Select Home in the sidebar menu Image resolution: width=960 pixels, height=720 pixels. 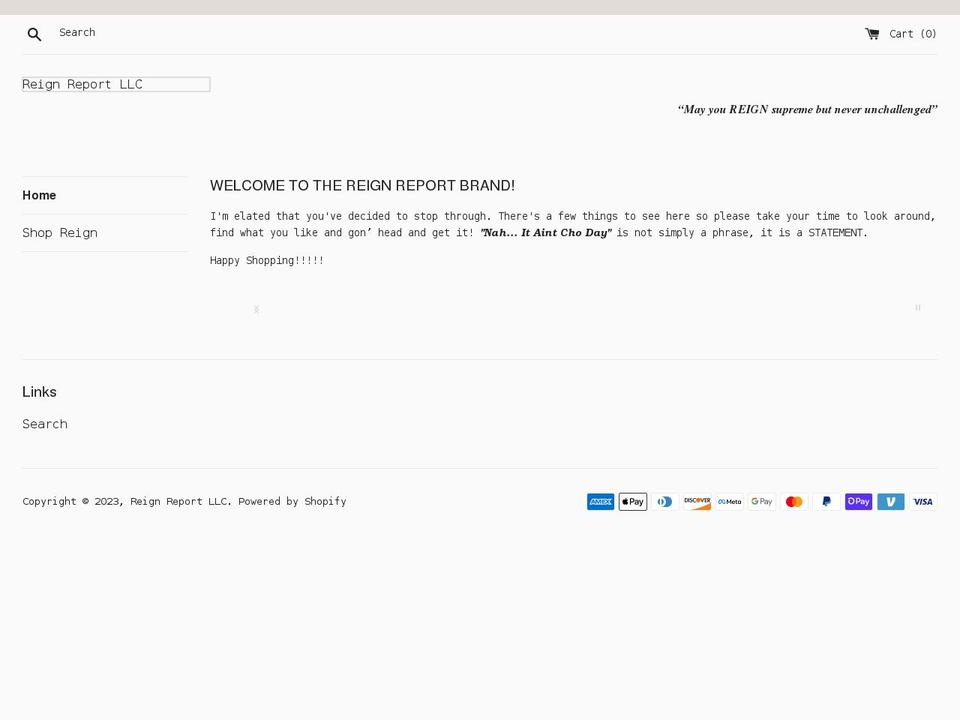pos(39,195)
